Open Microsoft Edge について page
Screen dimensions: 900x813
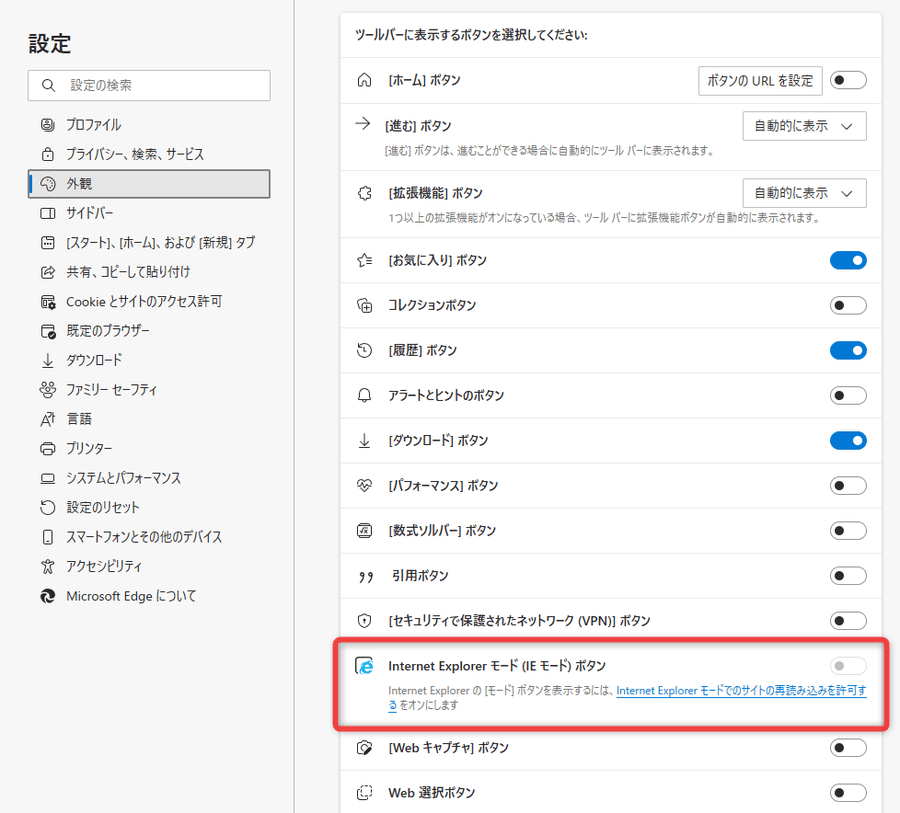click(149, 596)
